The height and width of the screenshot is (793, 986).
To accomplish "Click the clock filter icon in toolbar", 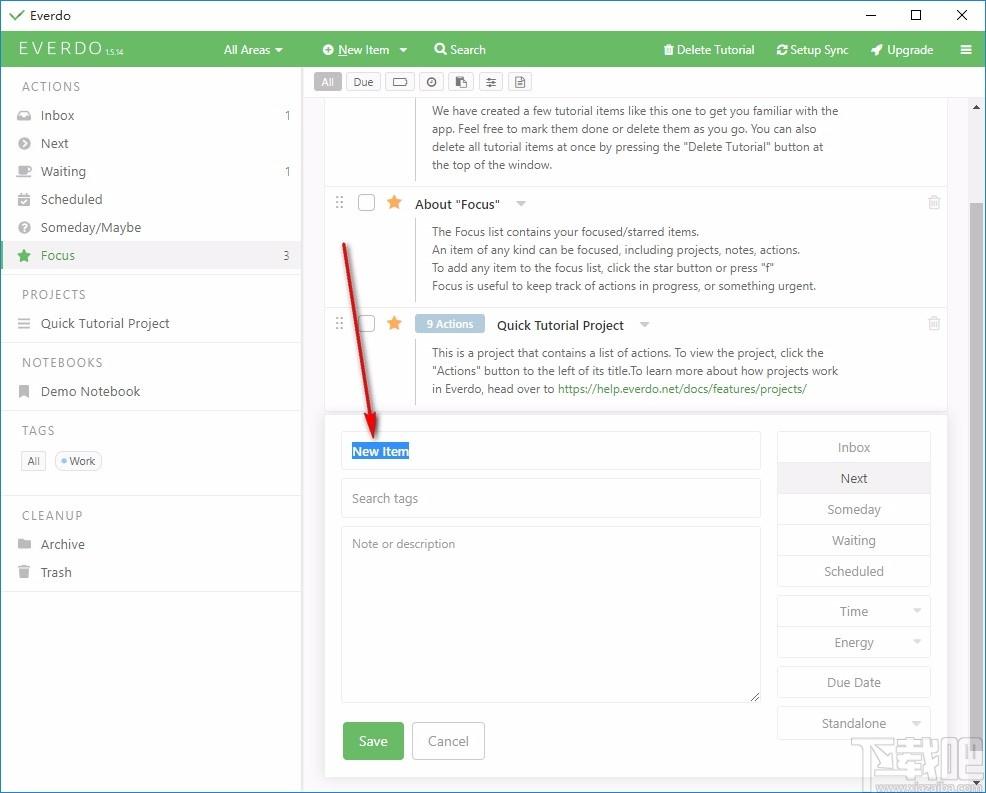I will (431, 82).
